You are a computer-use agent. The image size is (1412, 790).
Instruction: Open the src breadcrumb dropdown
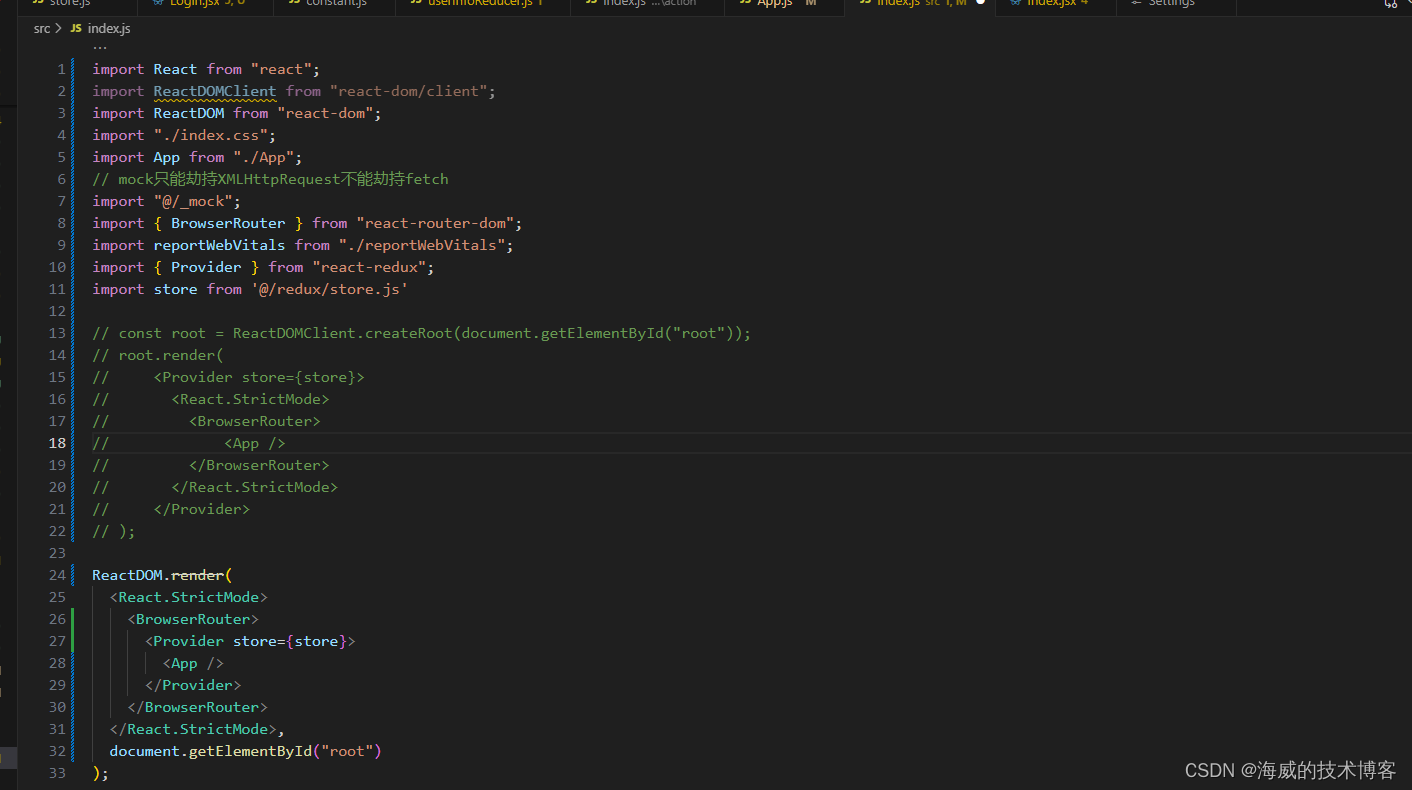pyautogui.click(x=40, y=28)
